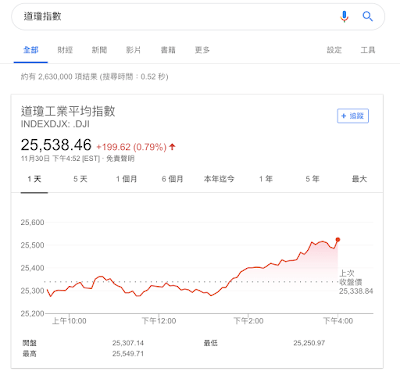Select the 6 個月 chart range

point(172,179)
